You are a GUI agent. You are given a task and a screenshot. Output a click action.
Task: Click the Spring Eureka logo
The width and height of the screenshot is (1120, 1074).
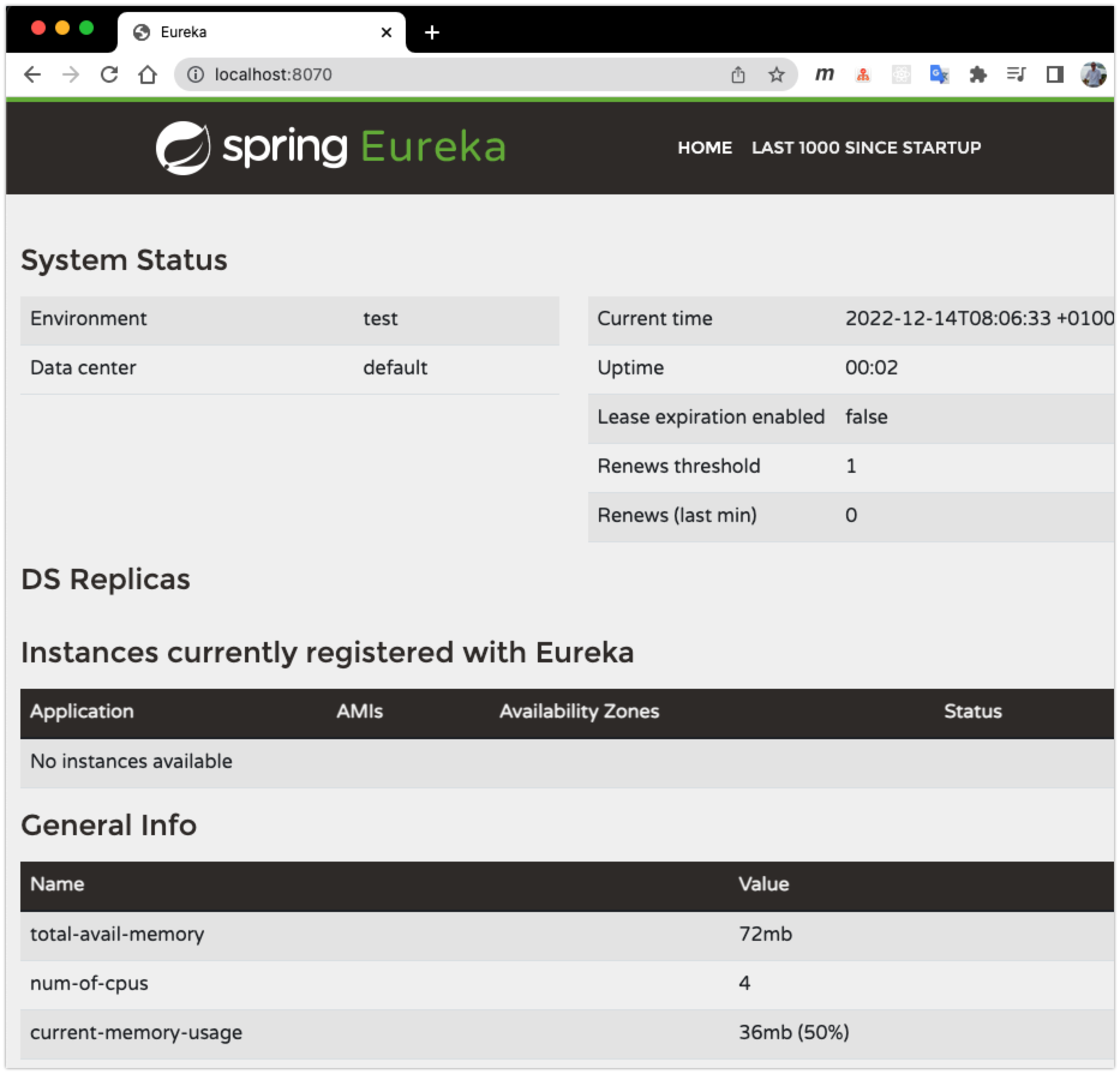(331, 148)
